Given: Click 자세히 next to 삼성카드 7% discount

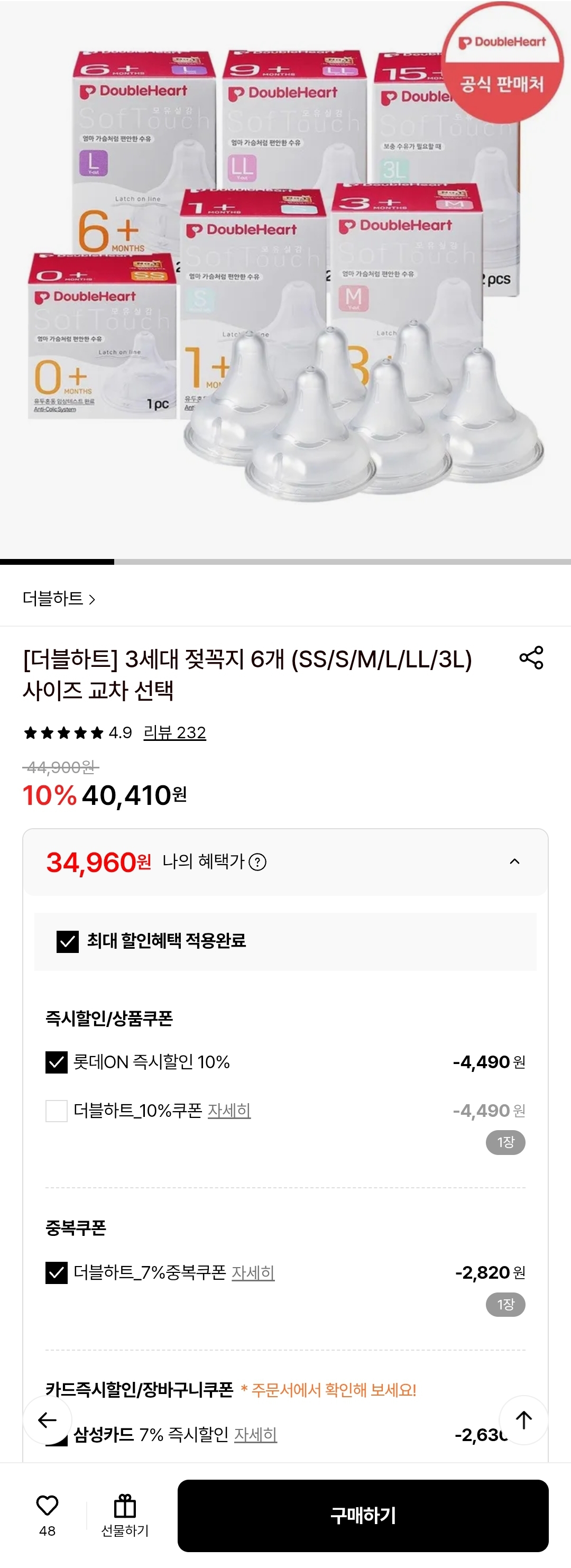Looking at the screenshot, I should [x=256, y=1435].
